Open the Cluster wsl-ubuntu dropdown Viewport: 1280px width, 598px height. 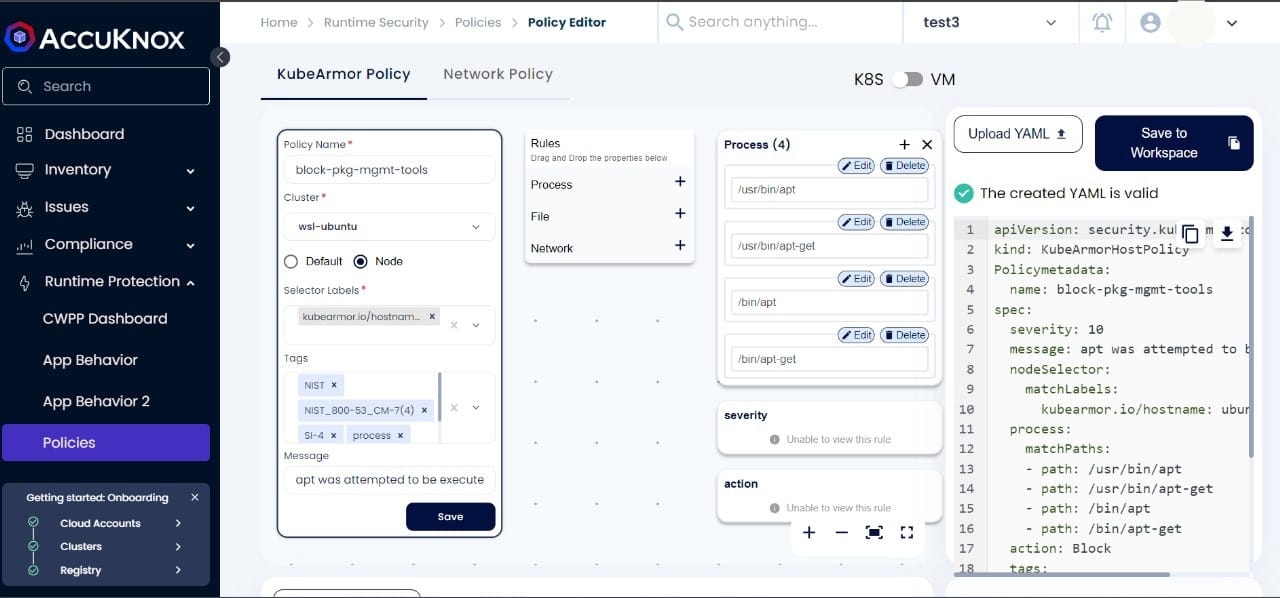tap(388, 226)
